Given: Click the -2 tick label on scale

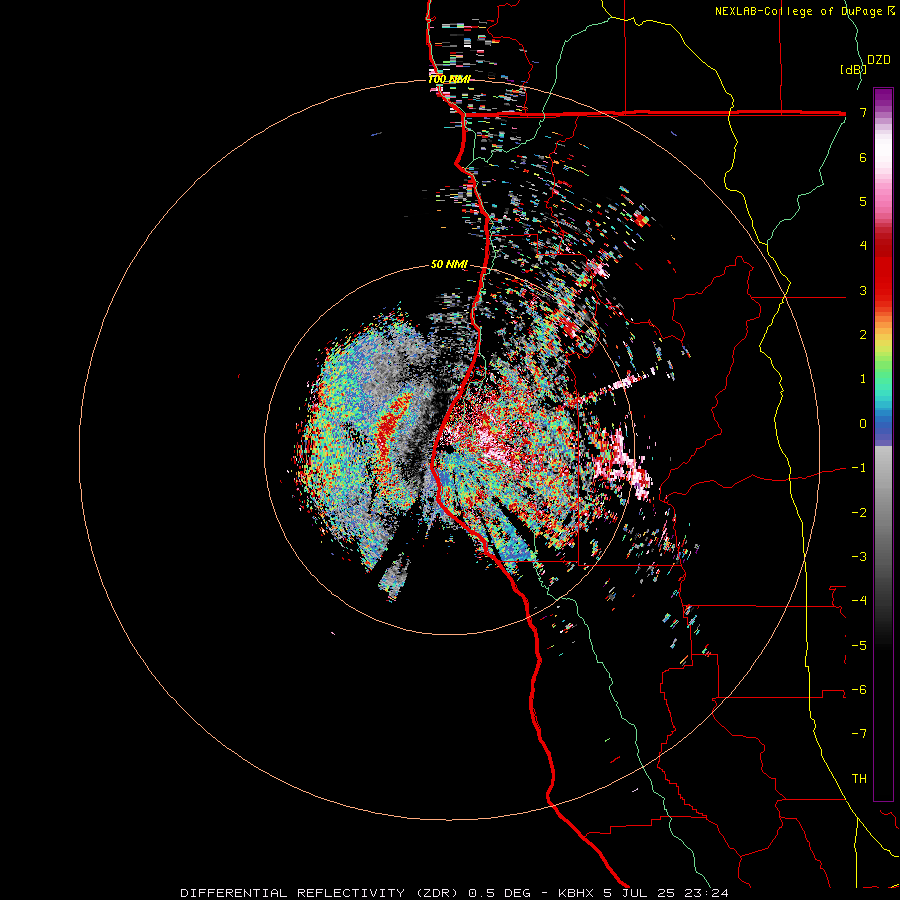Looking at the screenshot, I should tap(859, 513).
